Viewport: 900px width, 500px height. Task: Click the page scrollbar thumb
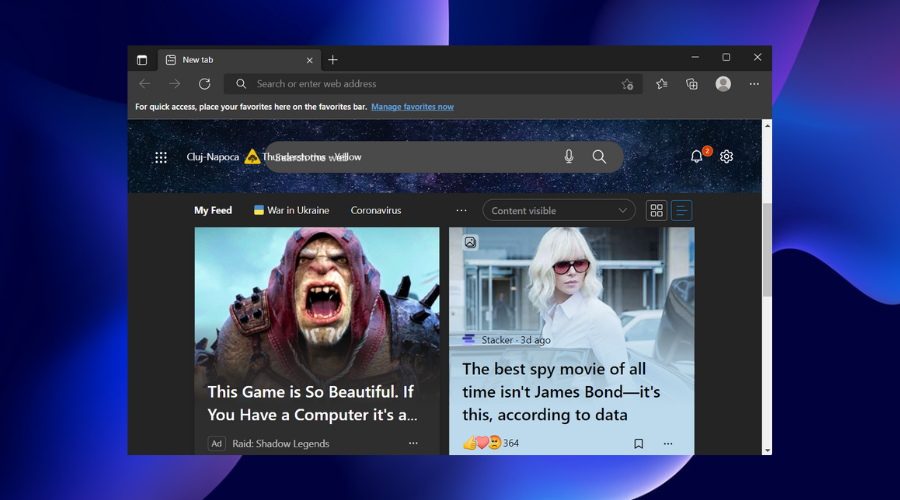pyautogui.click(x=767, y=250)
